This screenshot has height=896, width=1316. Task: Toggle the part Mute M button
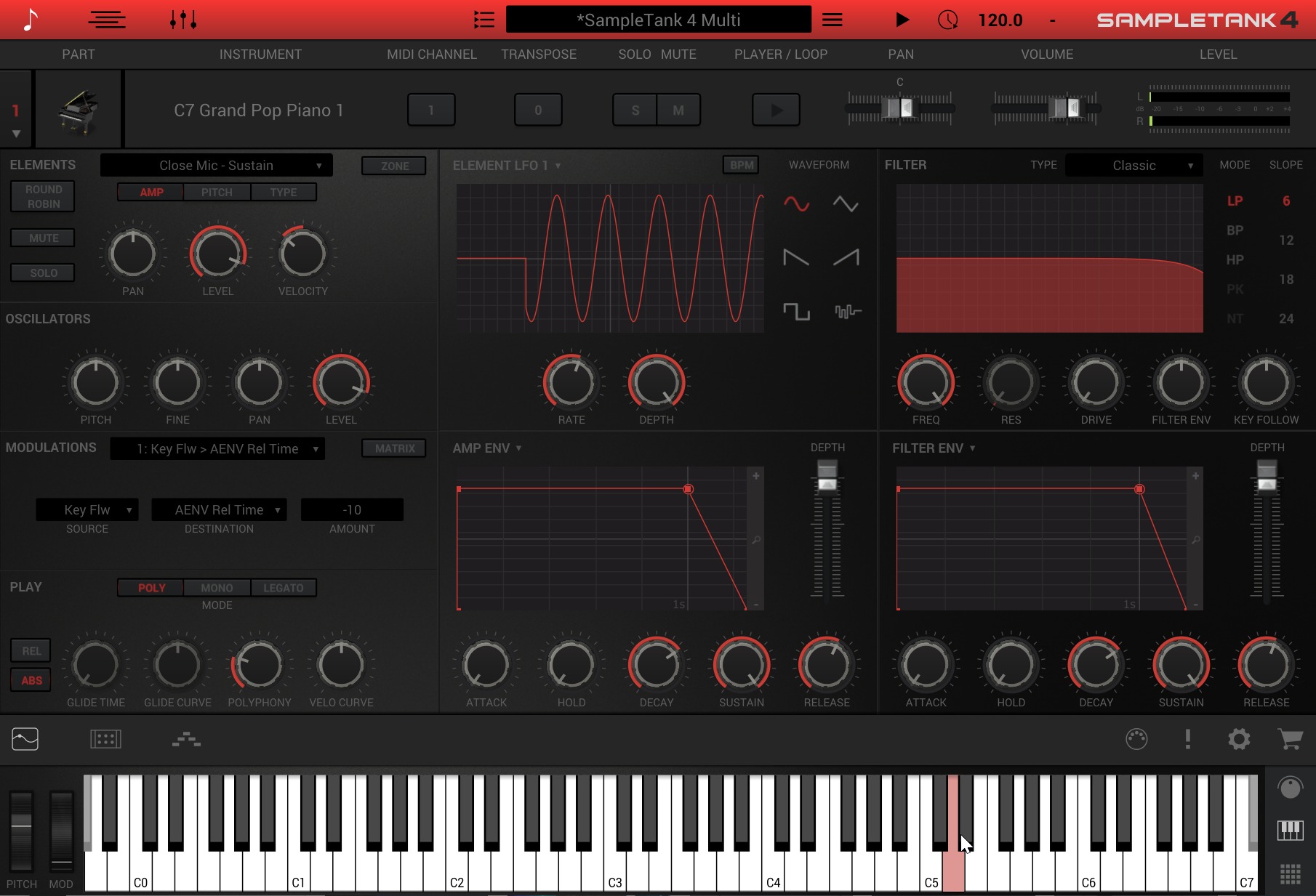tap(678, 110)
